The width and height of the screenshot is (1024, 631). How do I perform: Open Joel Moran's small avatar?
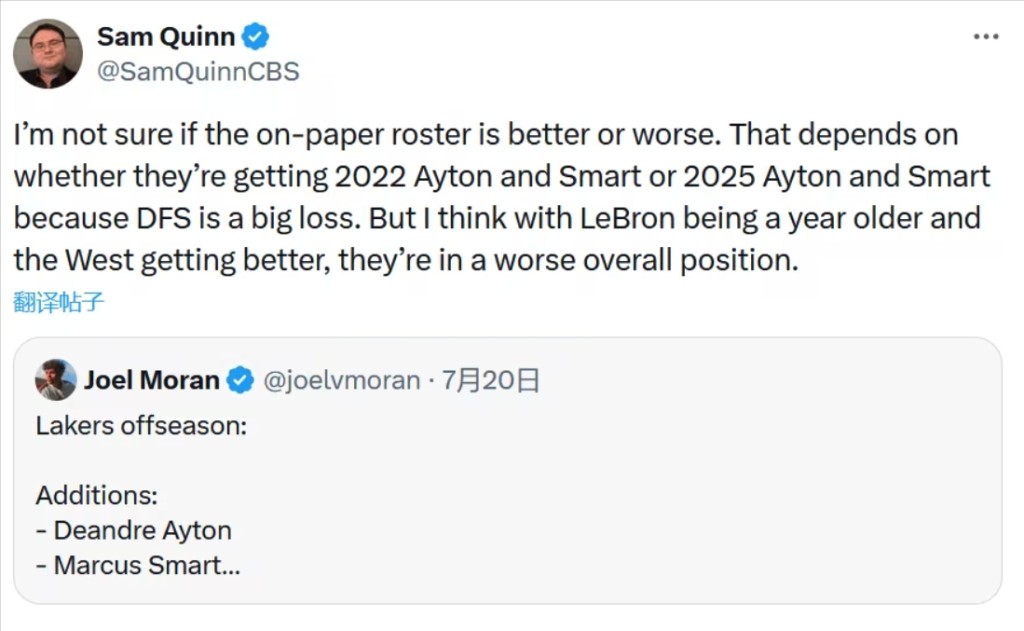pyautogui.click(x=56, y=380)
